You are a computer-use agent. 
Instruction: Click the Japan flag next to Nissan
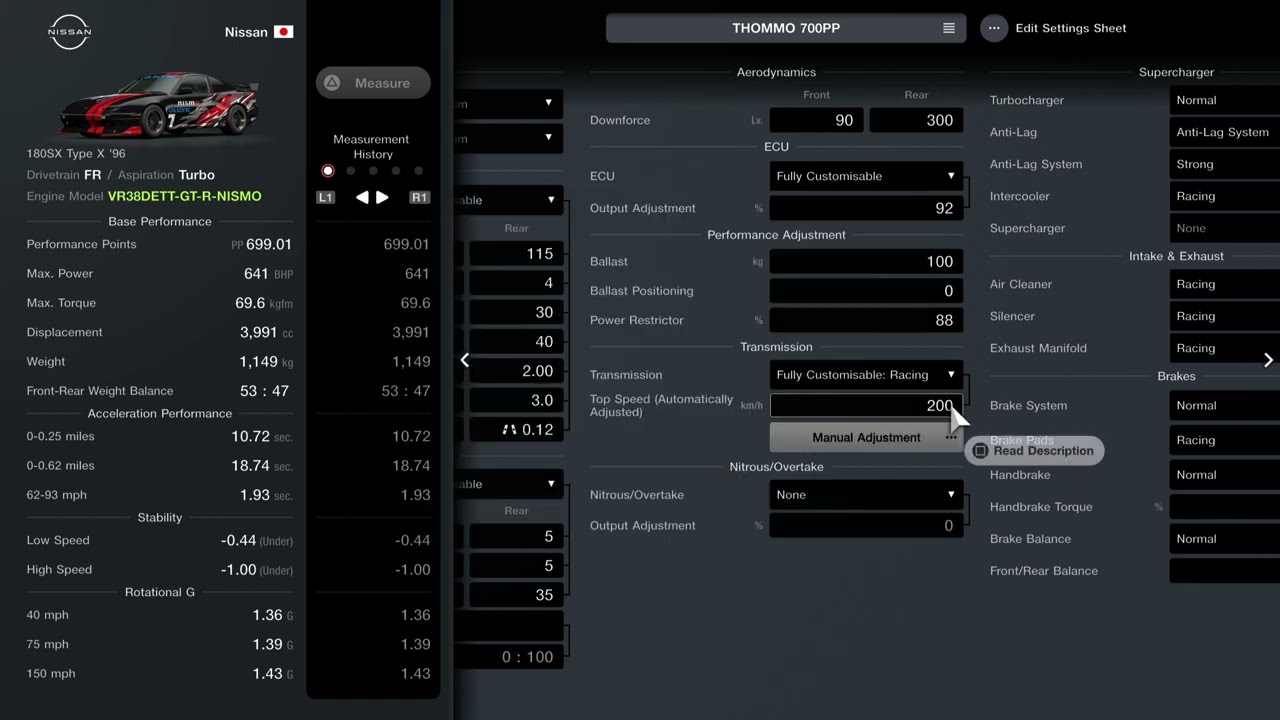pyautogui.click(x=283, y=32)
